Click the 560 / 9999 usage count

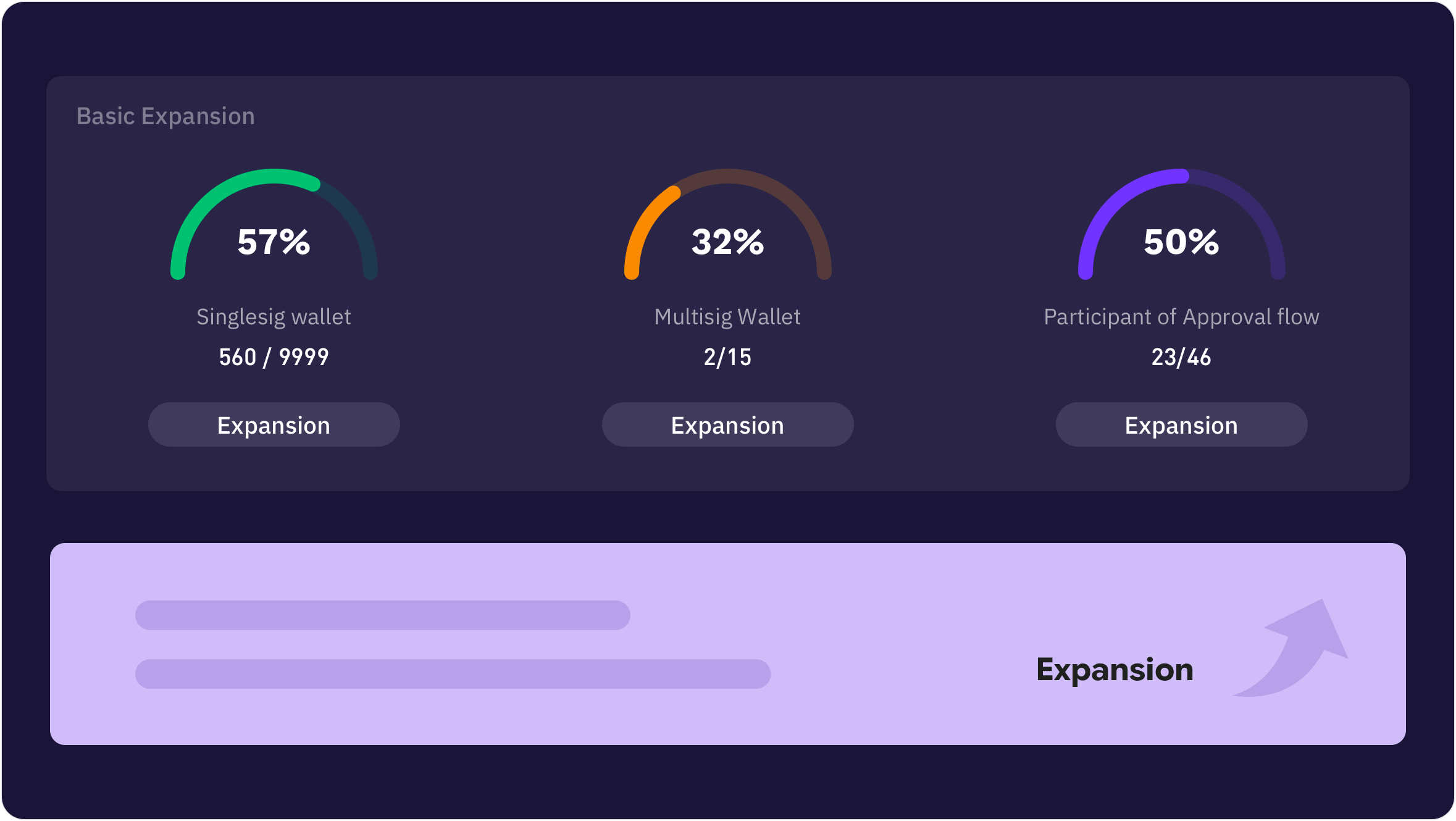pyautogui.click(x=274, y=357)
